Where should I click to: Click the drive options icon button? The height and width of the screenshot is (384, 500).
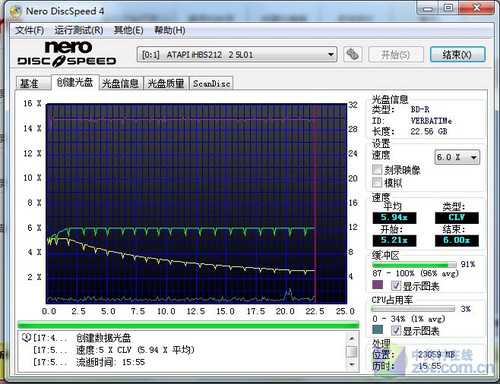point(353,54)
